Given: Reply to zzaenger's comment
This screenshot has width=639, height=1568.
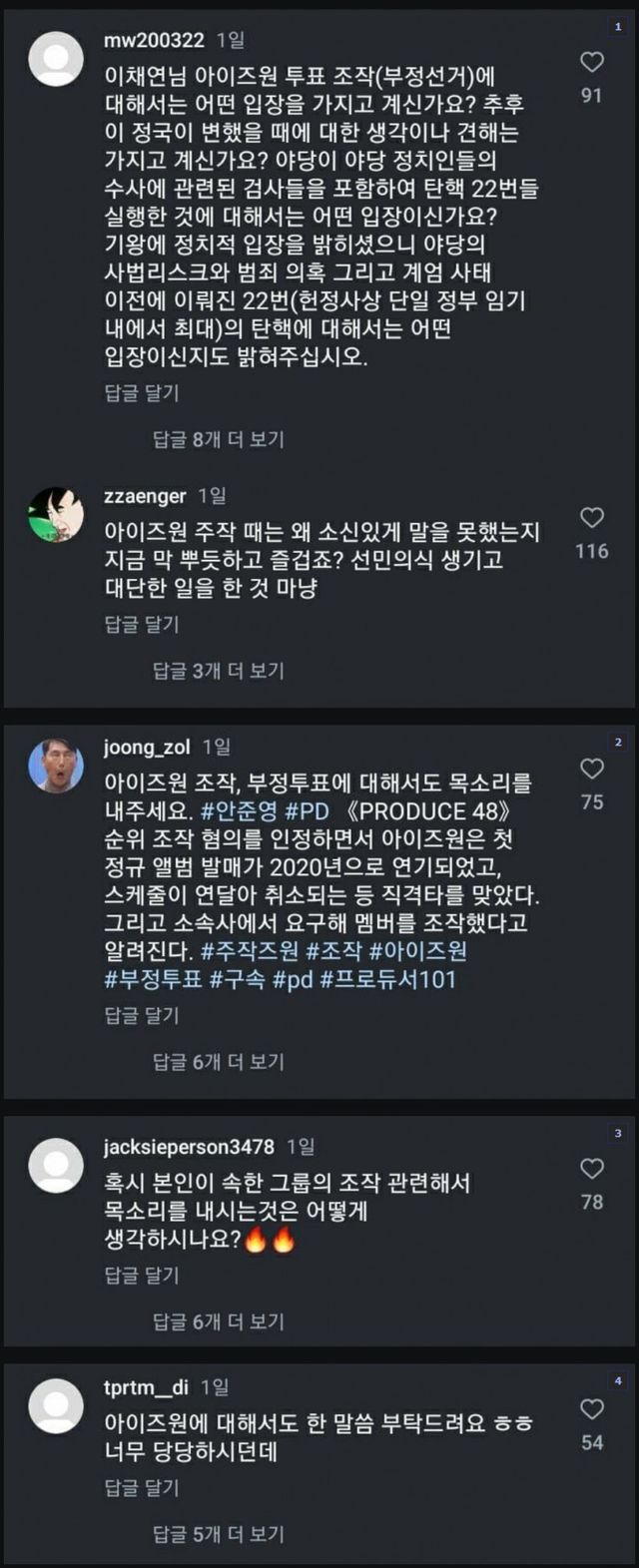Looking at the screenshot, I should 142,625.
